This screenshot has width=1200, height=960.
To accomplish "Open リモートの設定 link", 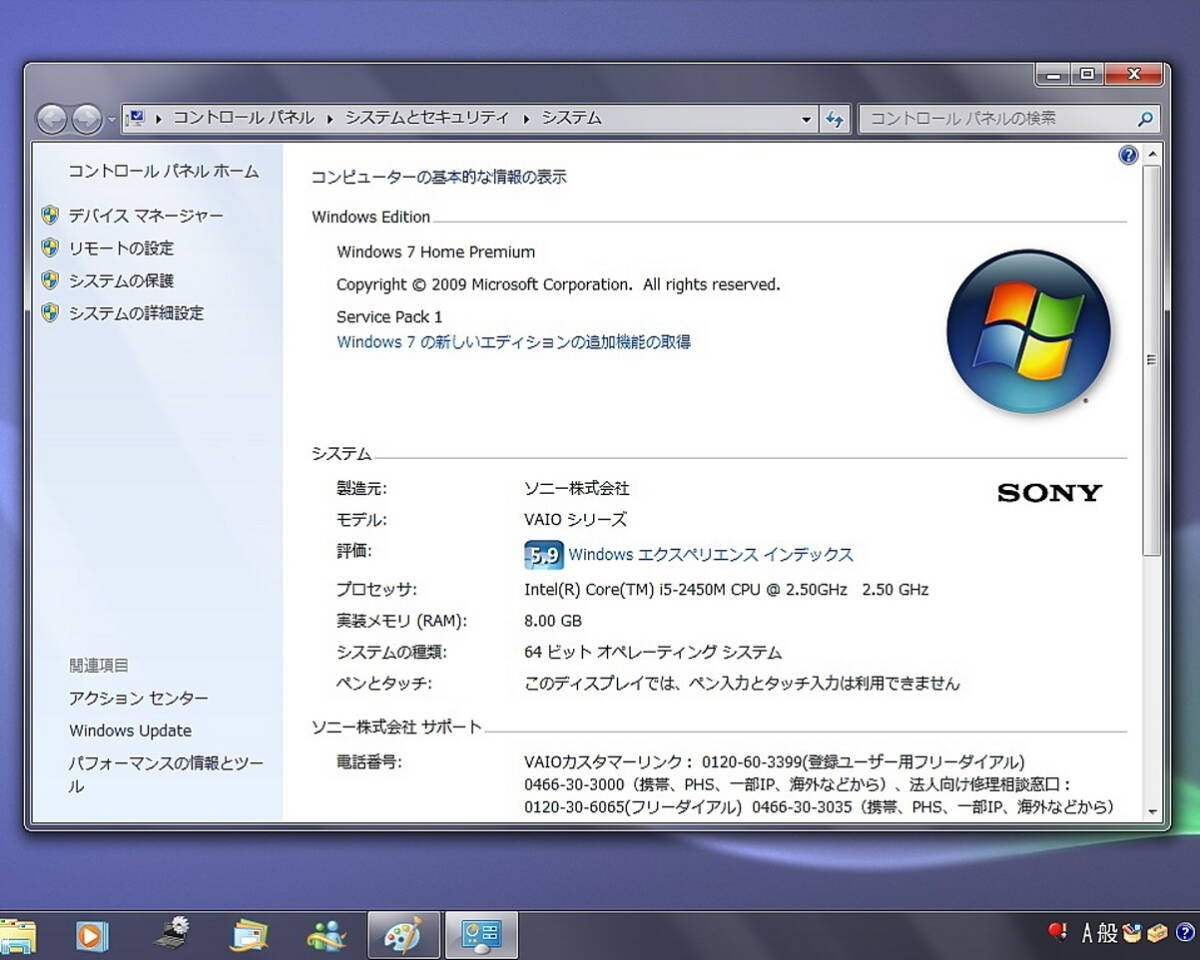I will (x=121, y=248).
